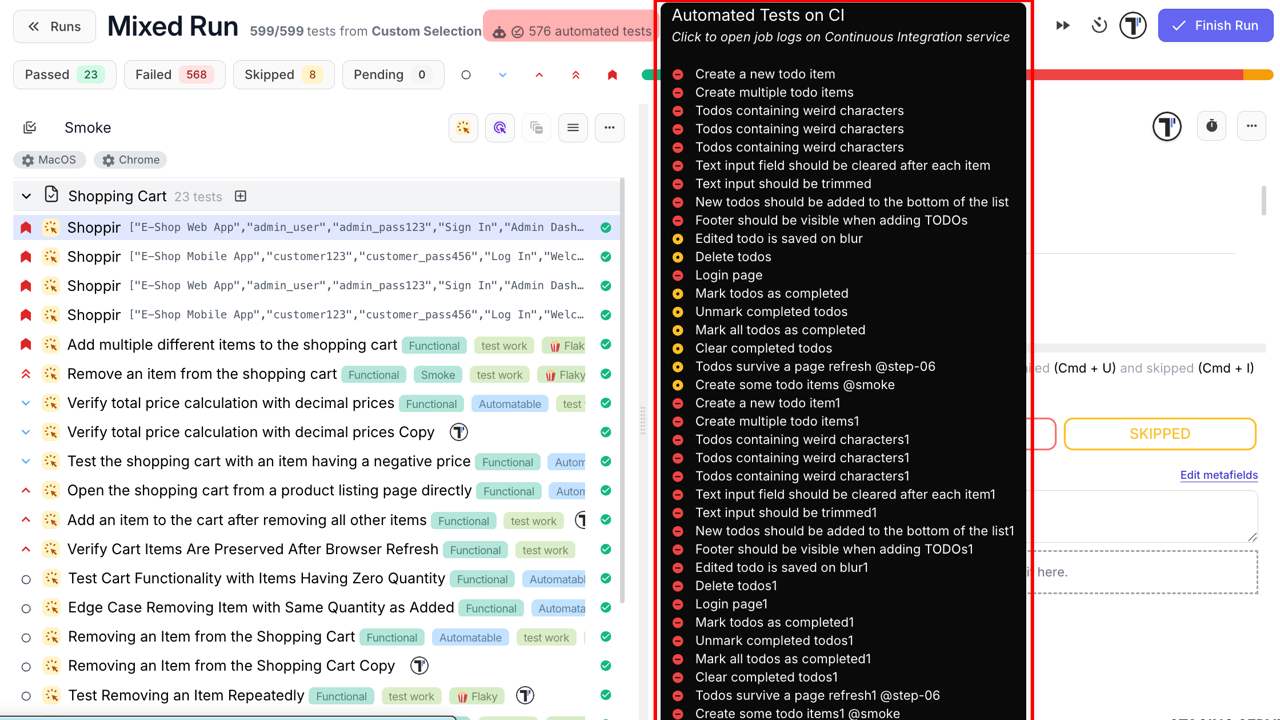Image resolution: width=1280 pixels, height=720 pixels.
Task: Toggle the green check on the first Shopping test
Action: [x=605, y=227]
